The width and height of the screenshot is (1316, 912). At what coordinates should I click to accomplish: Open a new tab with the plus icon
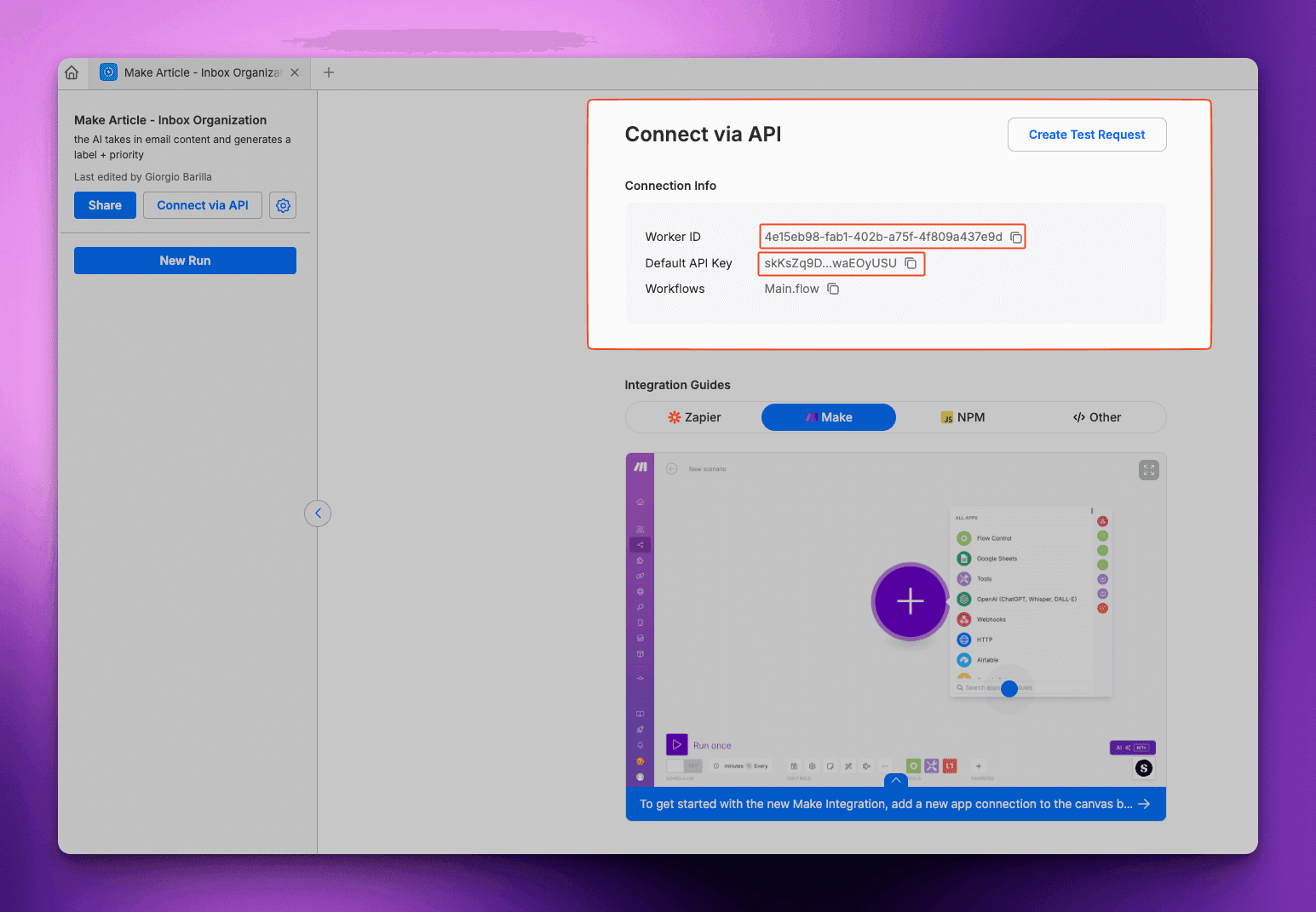(329, 73)
